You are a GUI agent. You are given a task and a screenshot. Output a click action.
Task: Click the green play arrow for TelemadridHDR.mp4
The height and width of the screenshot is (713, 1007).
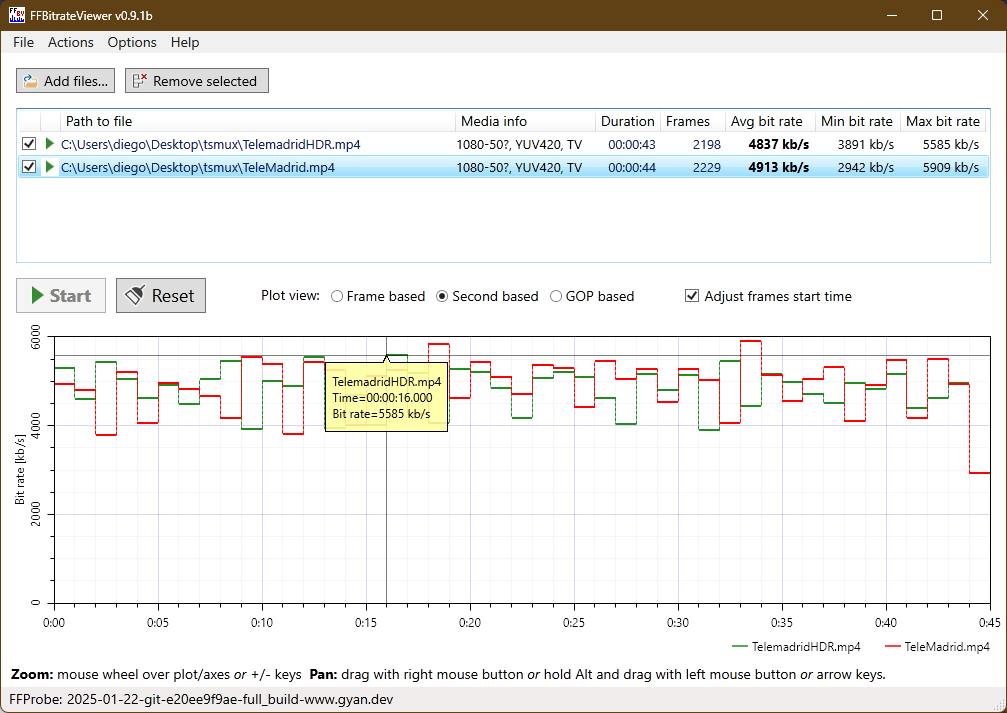pyautogui.click(x=49, y=144)
